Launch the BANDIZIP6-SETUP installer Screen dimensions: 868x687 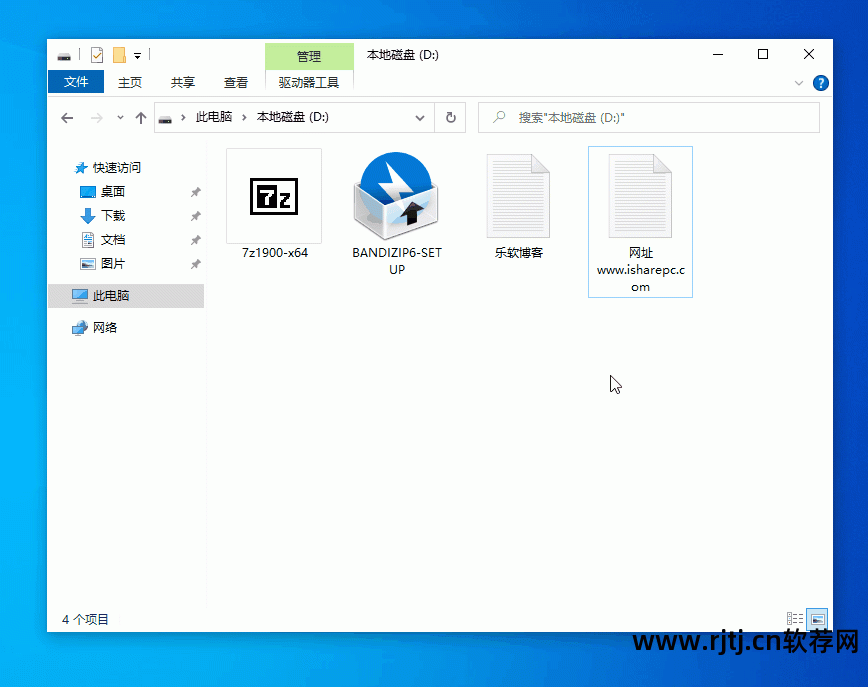coord(396,195)
